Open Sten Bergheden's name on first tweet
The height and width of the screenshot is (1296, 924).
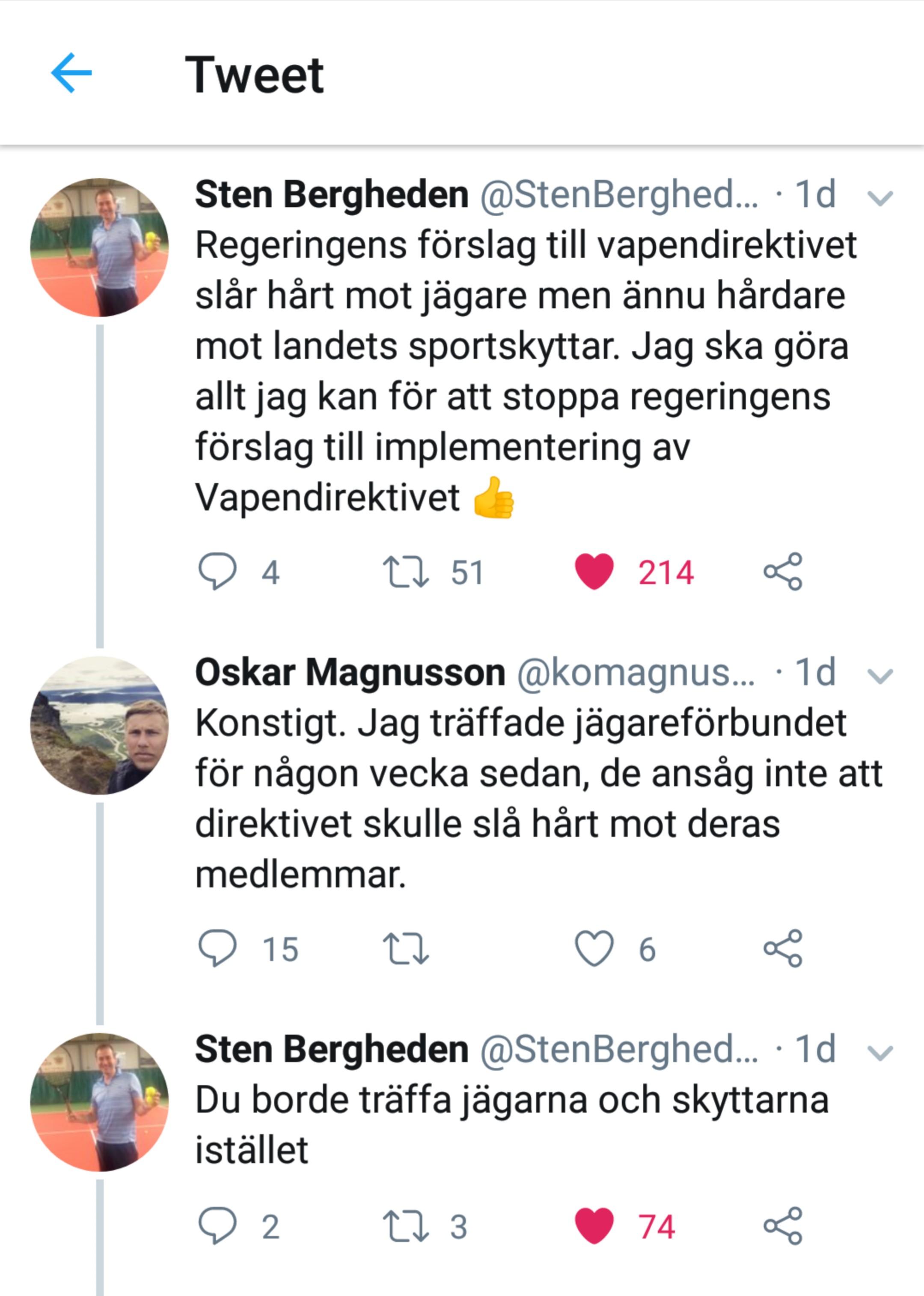click(332, 195)
